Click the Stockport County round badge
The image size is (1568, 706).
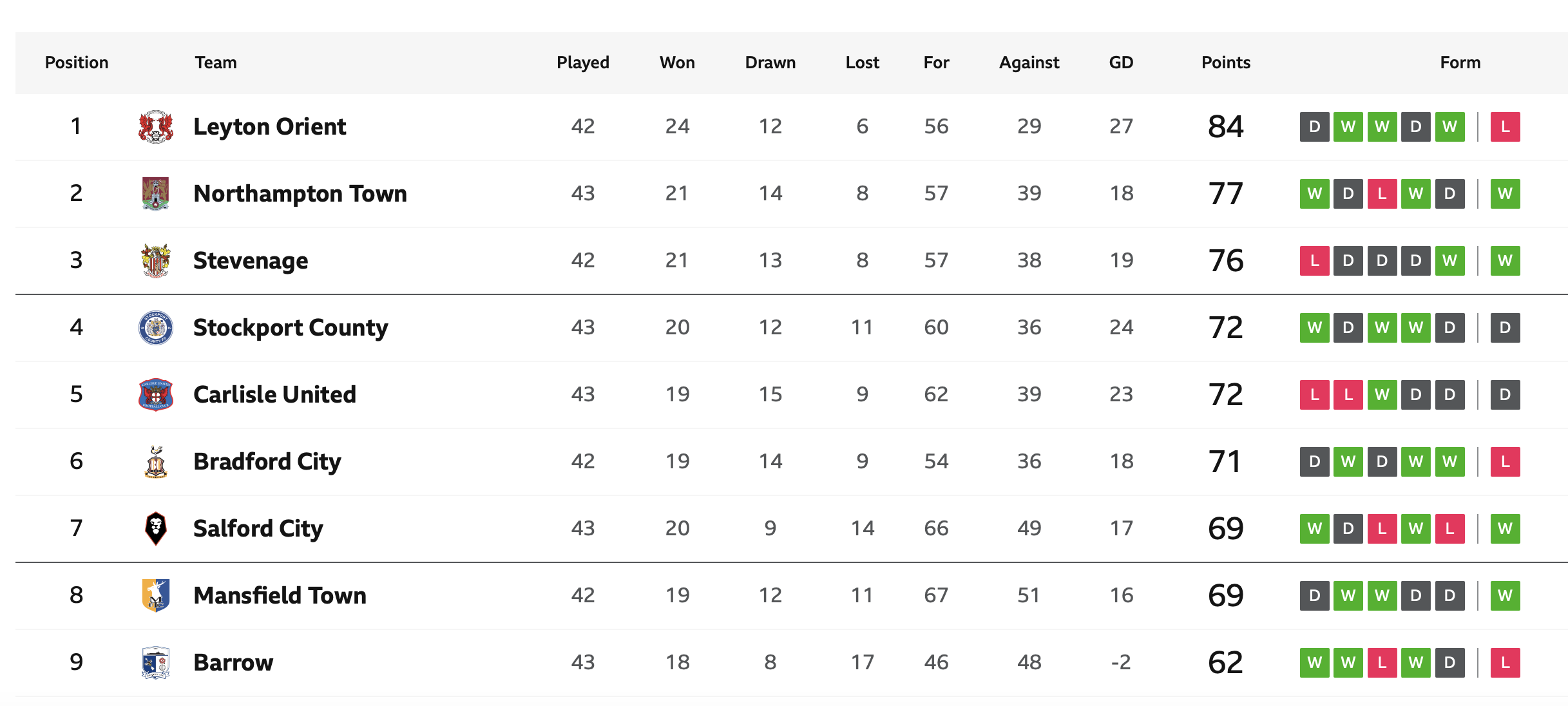pyautogui.click(x=156, y=327)
